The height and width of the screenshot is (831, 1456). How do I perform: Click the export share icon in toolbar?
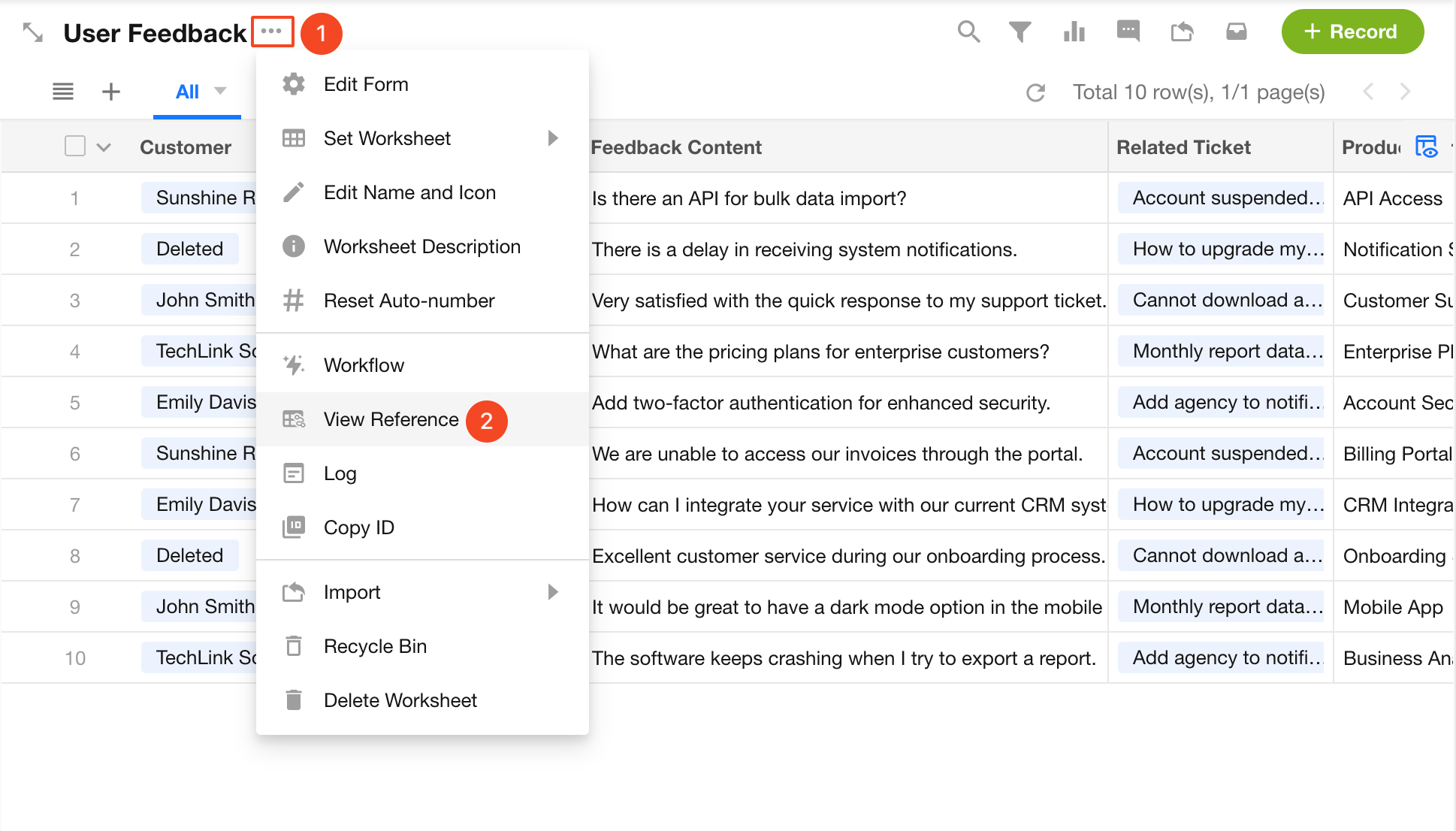(x=1182, y=32)
